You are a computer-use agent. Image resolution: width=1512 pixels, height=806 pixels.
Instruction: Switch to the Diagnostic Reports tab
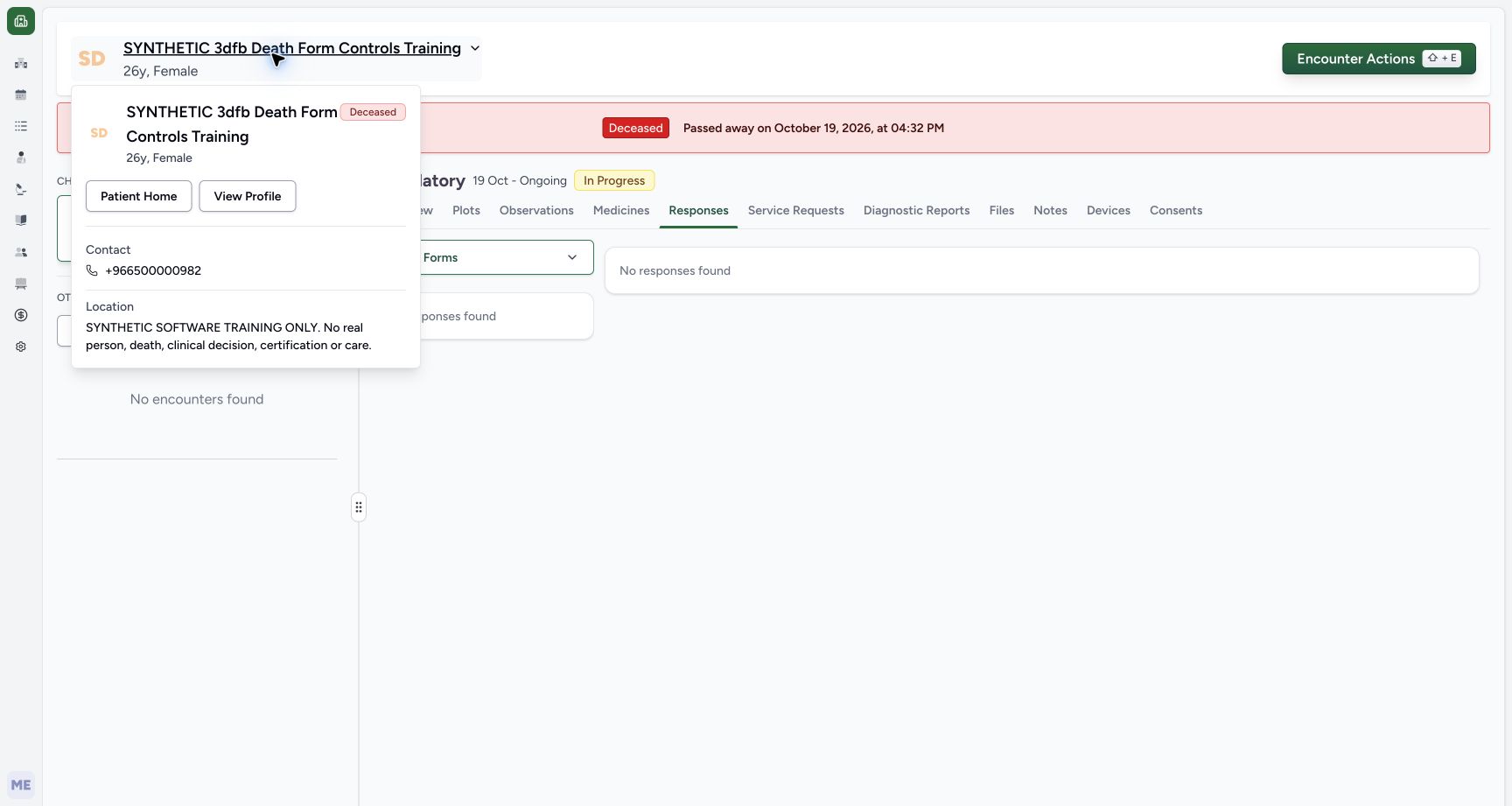tap(917, 210)
